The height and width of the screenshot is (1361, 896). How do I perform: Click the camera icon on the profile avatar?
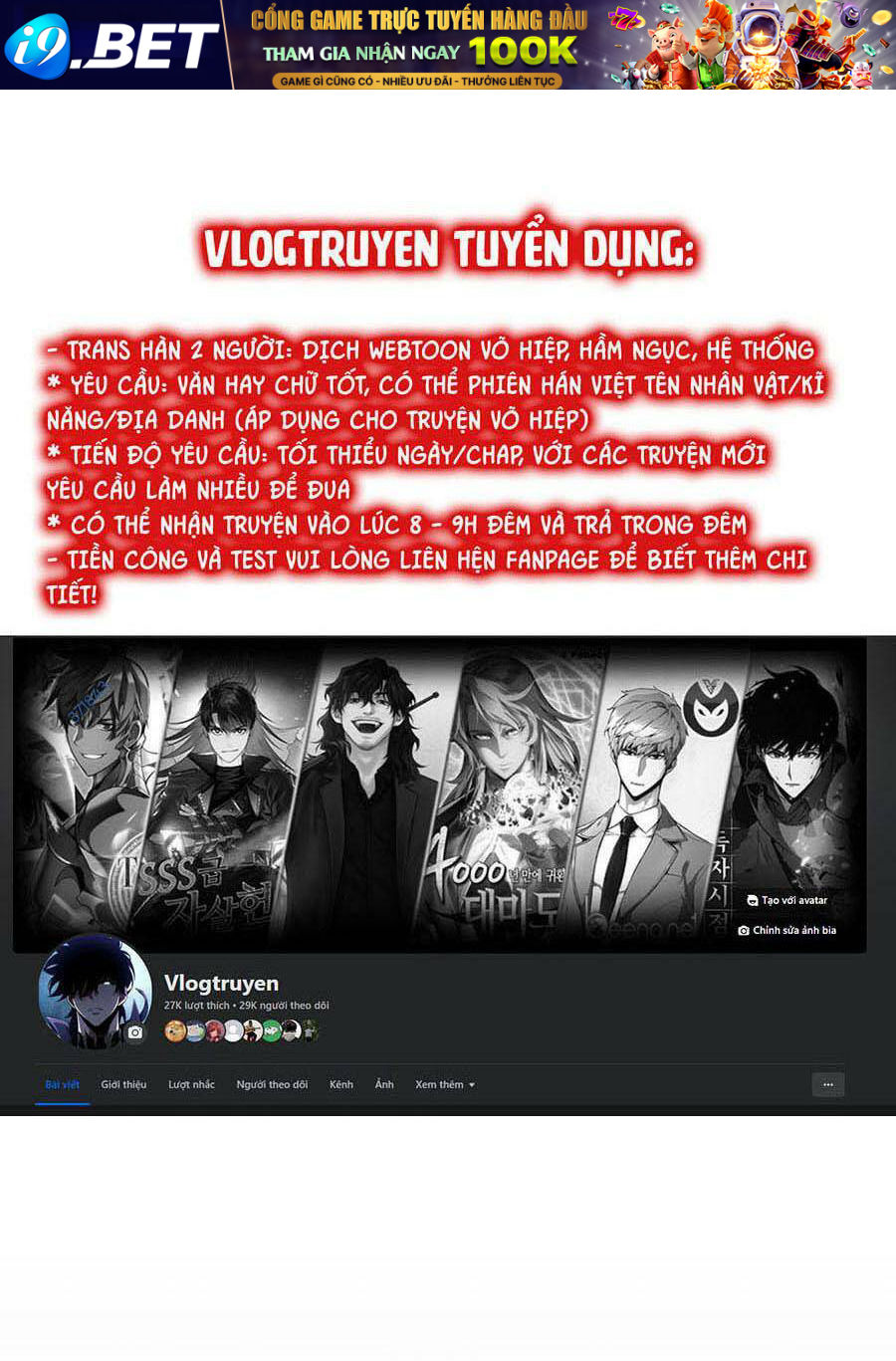pyautogui.click(x=135, y=1032)
